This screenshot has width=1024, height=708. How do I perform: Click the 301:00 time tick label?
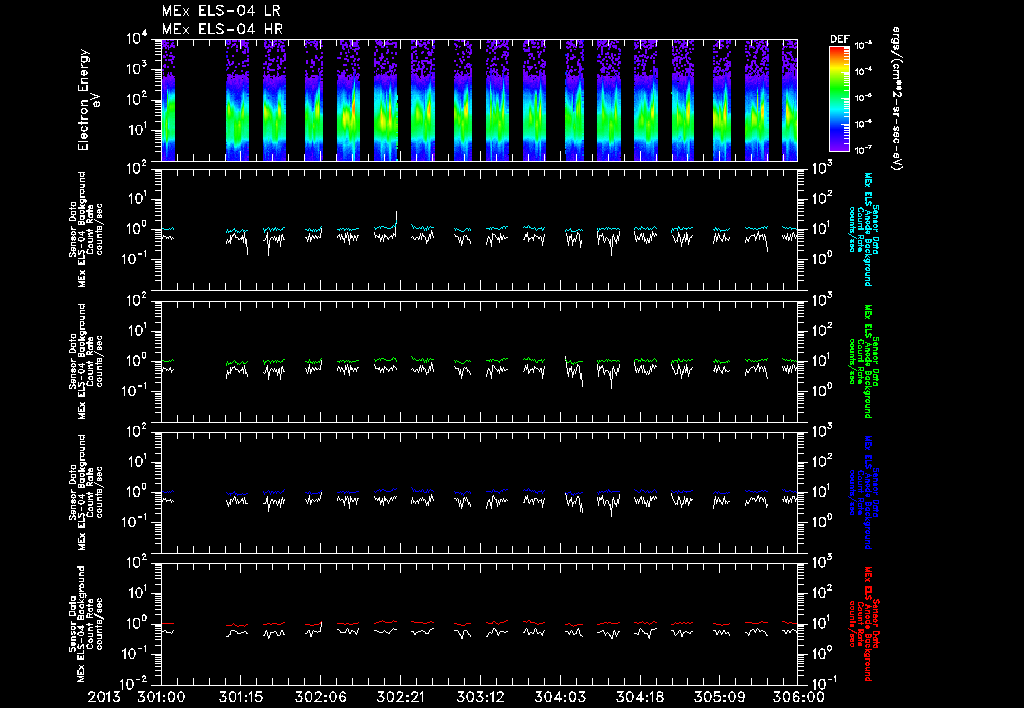(161, 698)
